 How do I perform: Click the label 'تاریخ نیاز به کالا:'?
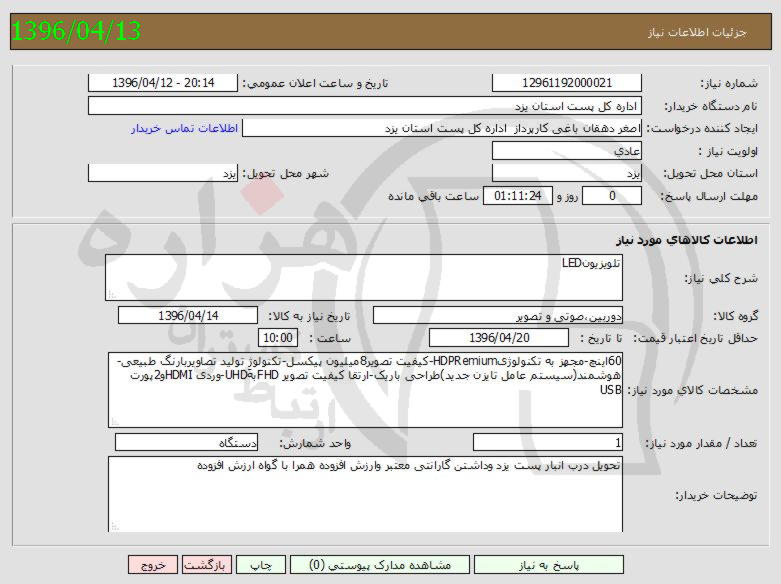pyautogui.click(x=309, y=316)
